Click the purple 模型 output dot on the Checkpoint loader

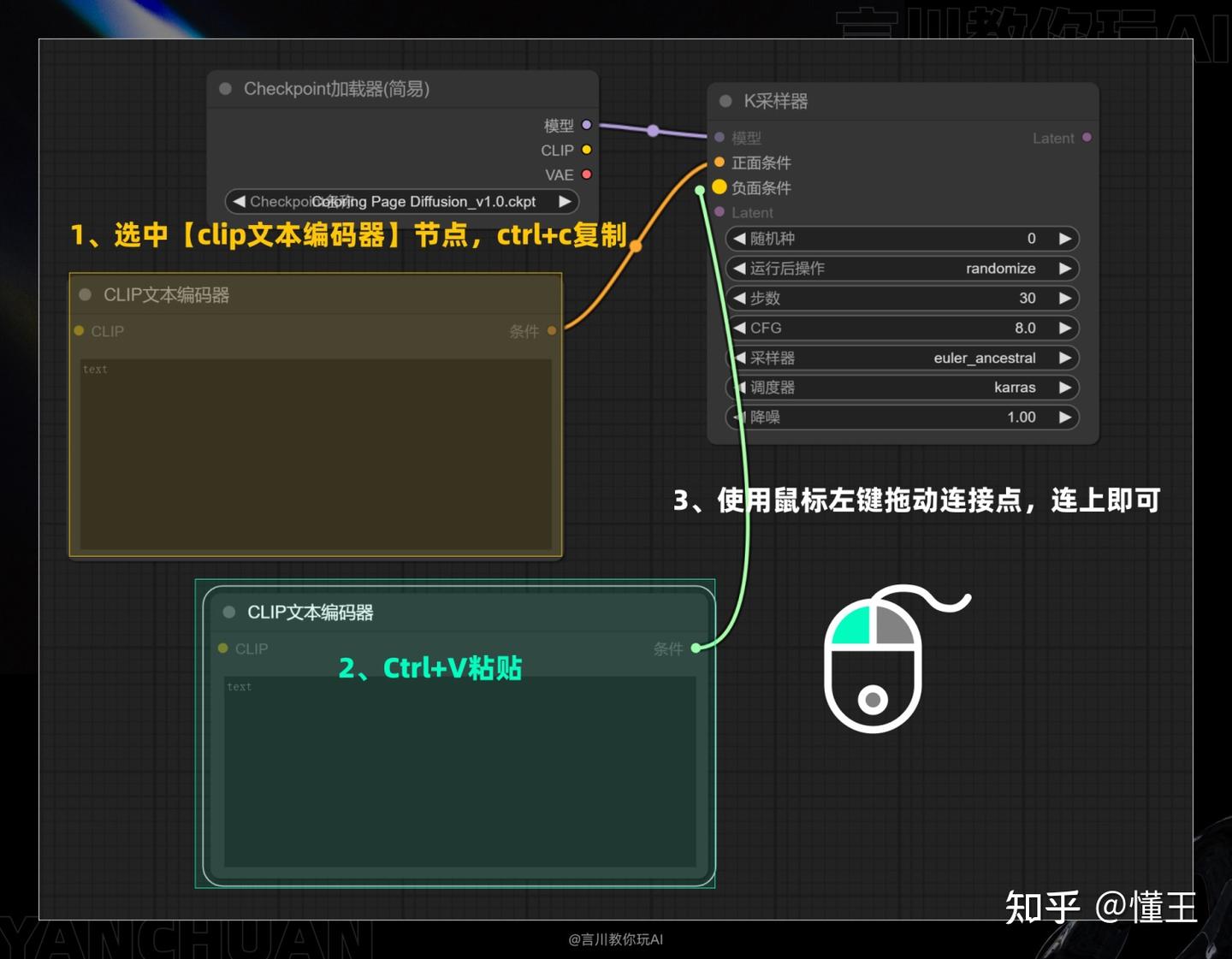point(586,125)
